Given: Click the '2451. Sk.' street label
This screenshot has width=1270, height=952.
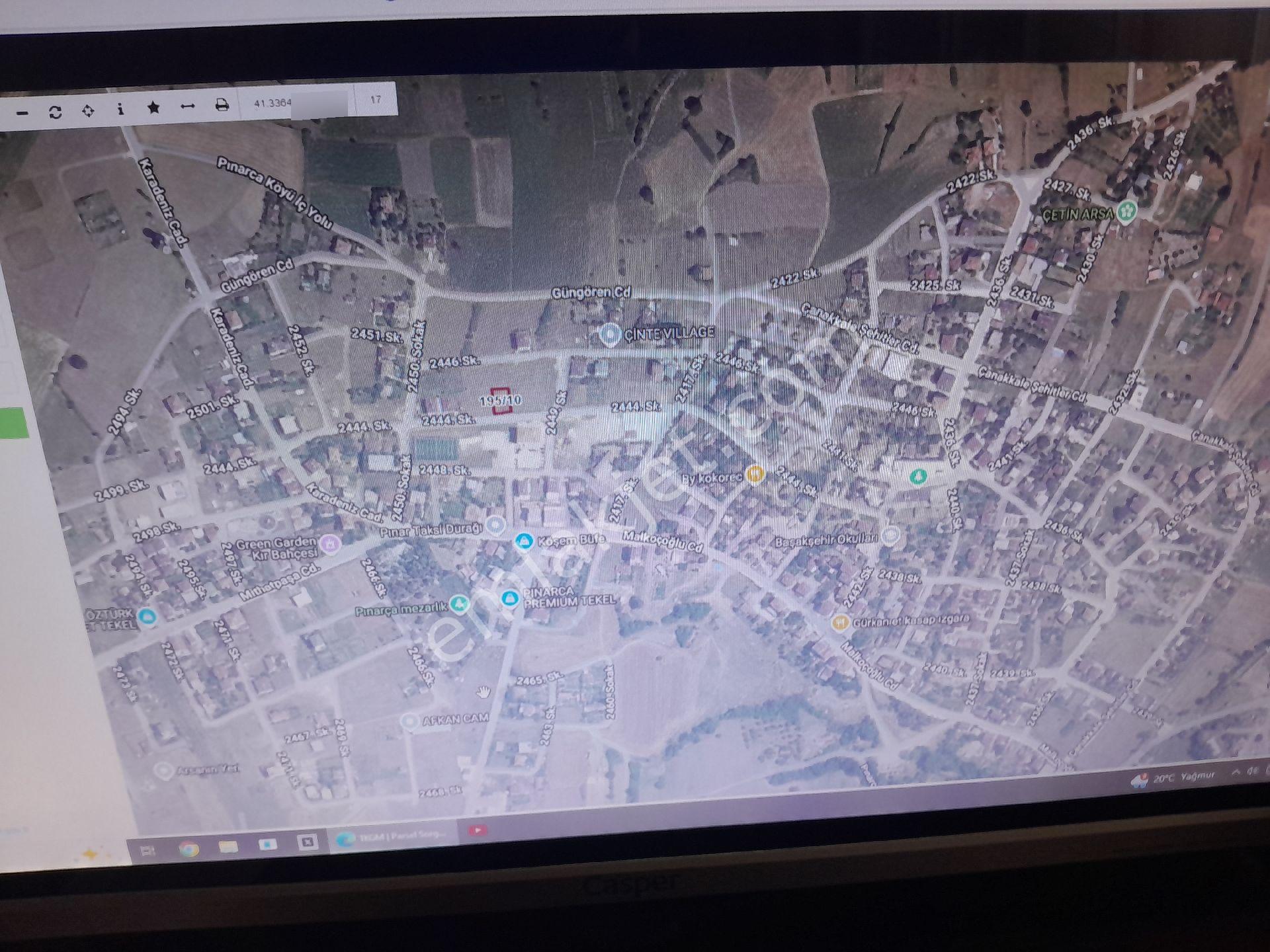Looking at the screenshot, I should [376, 335].
